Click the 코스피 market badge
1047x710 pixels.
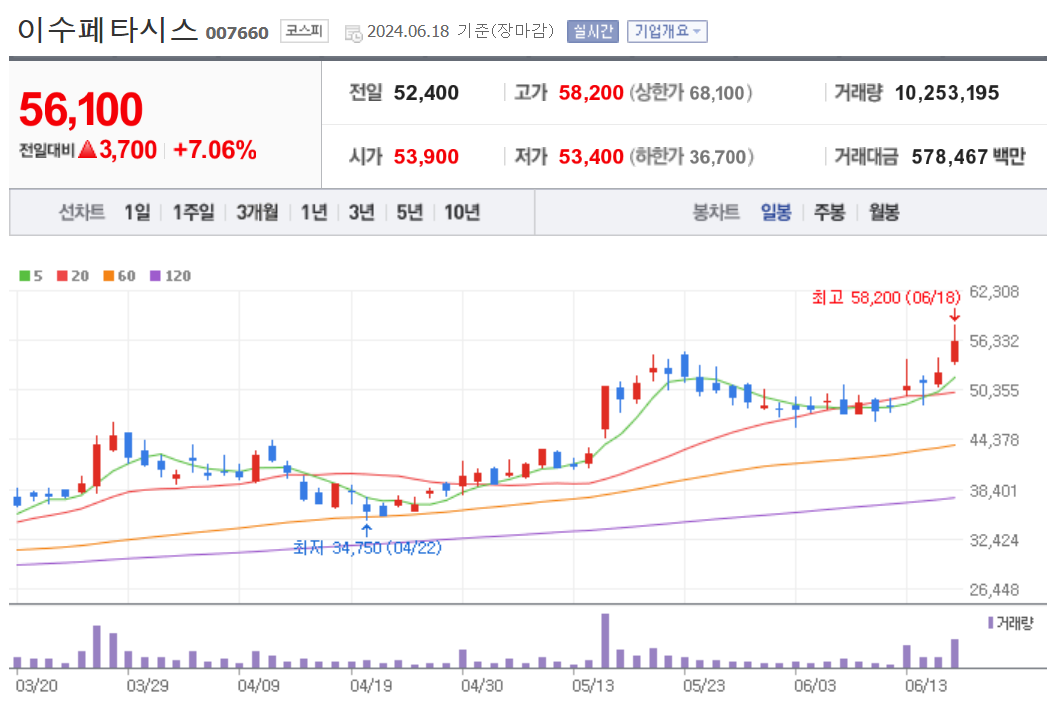point(304,31)
